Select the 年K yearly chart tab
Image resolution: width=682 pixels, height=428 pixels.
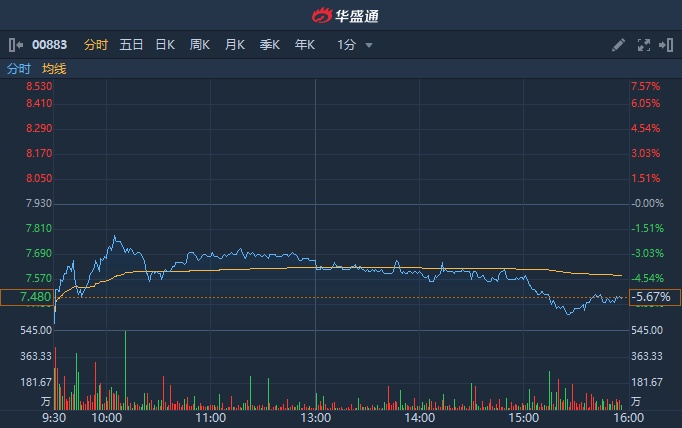305,45
